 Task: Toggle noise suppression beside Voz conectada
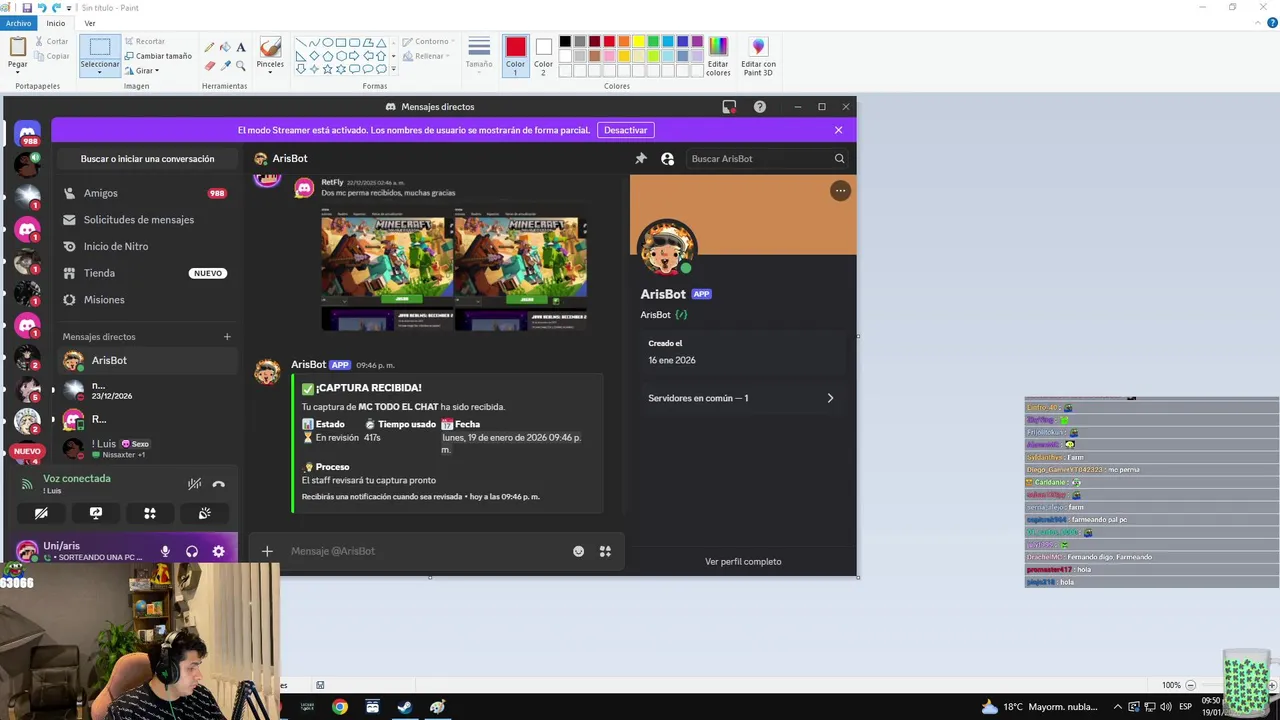pyautogui.click(x=194, y=484)
